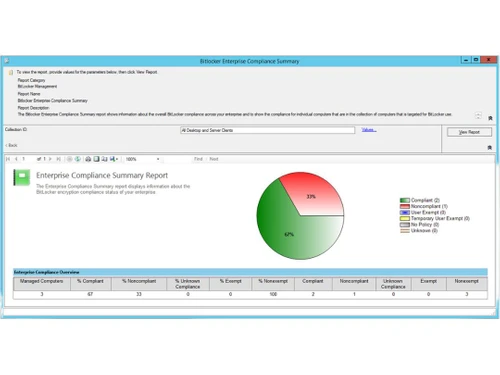The width and height of the screenshot is (500, 375).
Task: Go to the previous report page
Action: click(x=16, y=159)
